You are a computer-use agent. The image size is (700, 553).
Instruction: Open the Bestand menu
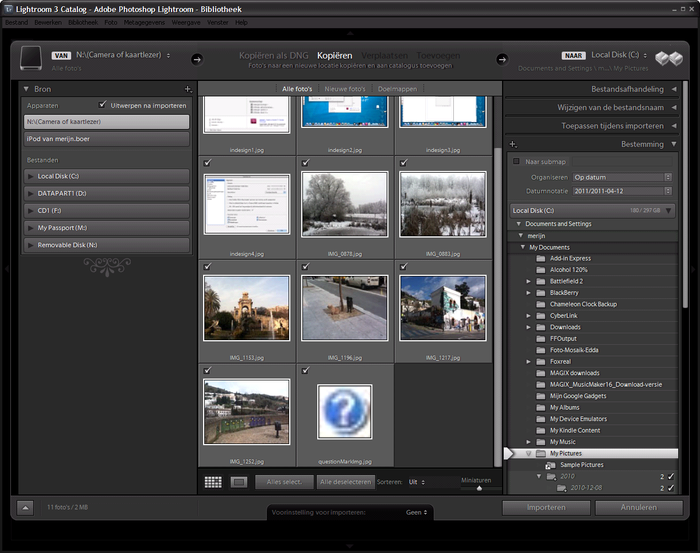coord(17,22)
